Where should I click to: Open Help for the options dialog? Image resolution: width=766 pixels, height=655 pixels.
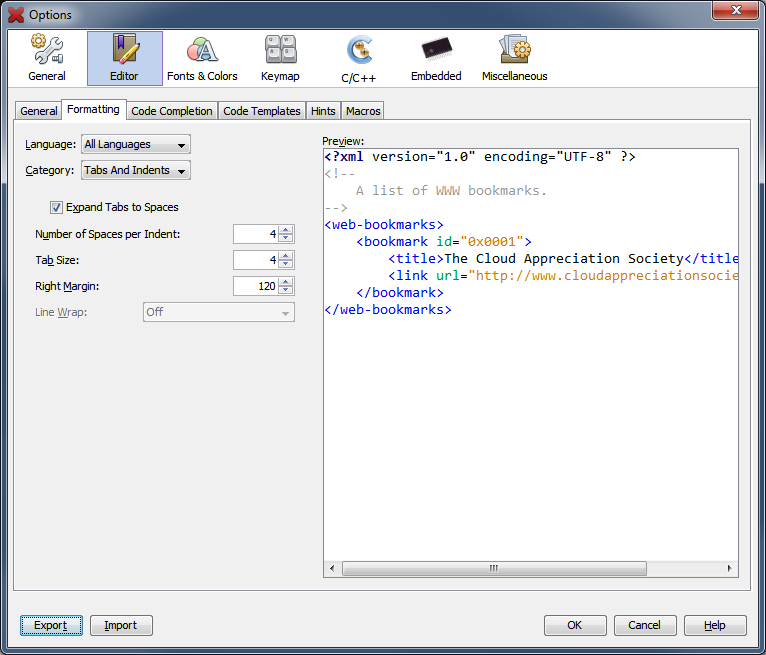(715, 625)
